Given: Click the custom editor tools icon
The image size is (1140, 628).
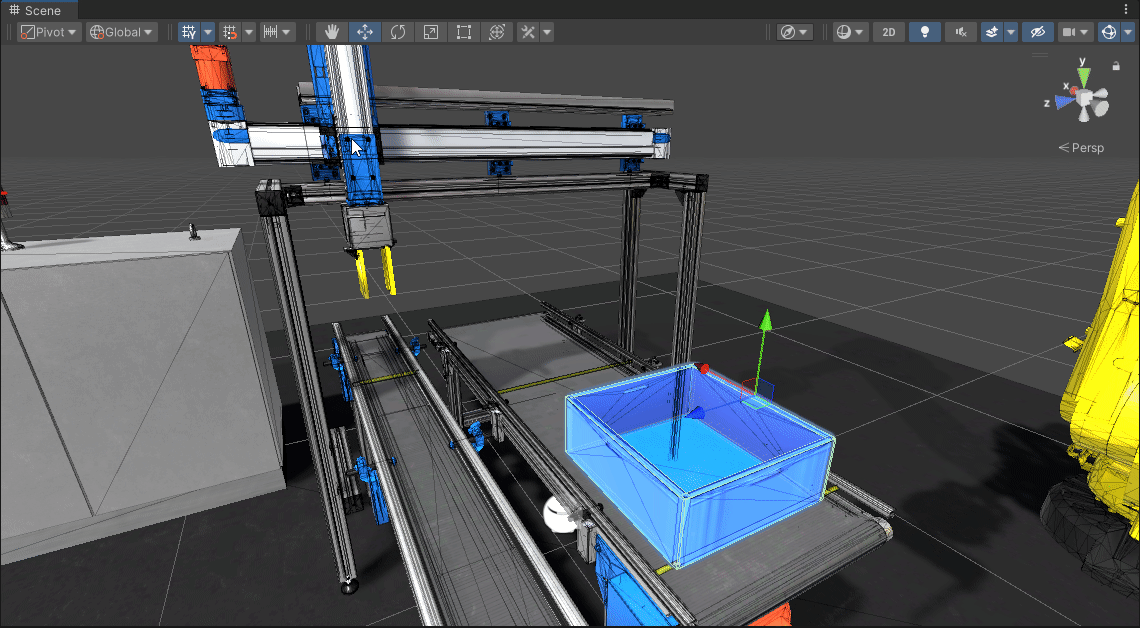Looking at the screenshot, I should [529, 32].
